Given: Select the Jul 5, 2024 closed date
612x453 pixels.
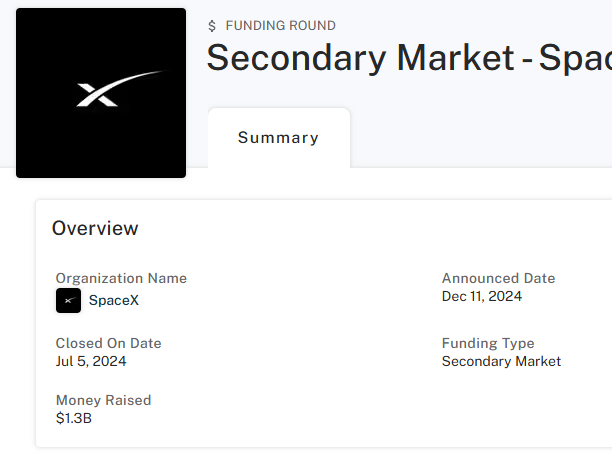Looking at the screenshot, I should [x=91, y=361].
